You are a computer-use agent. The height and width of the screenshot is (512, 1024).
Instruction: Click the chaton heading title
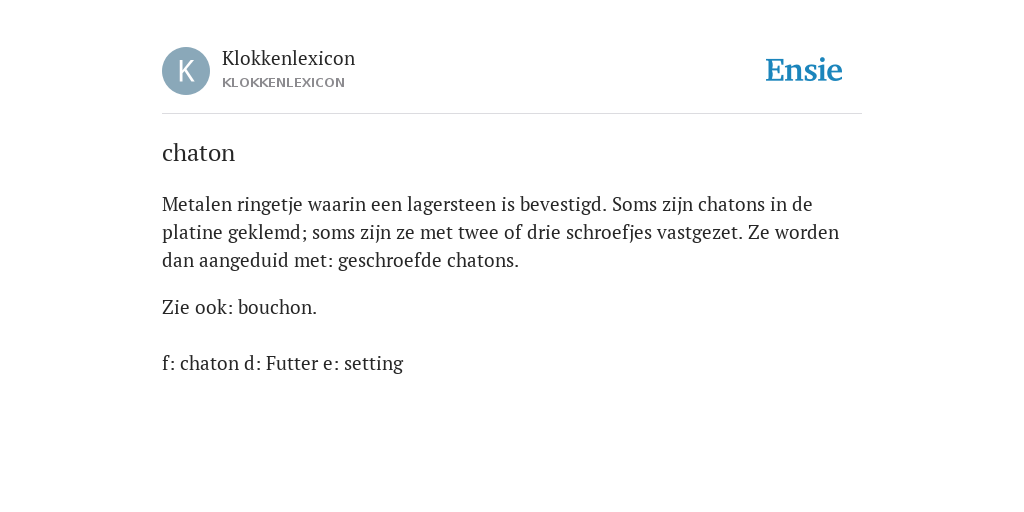click(199, 153)
